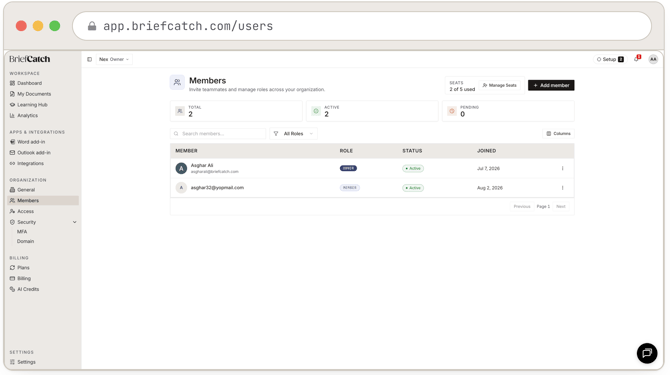Open the AA user avatar menu
The height and width of the screenshot is (375, 670).
[x=653, y=59]
